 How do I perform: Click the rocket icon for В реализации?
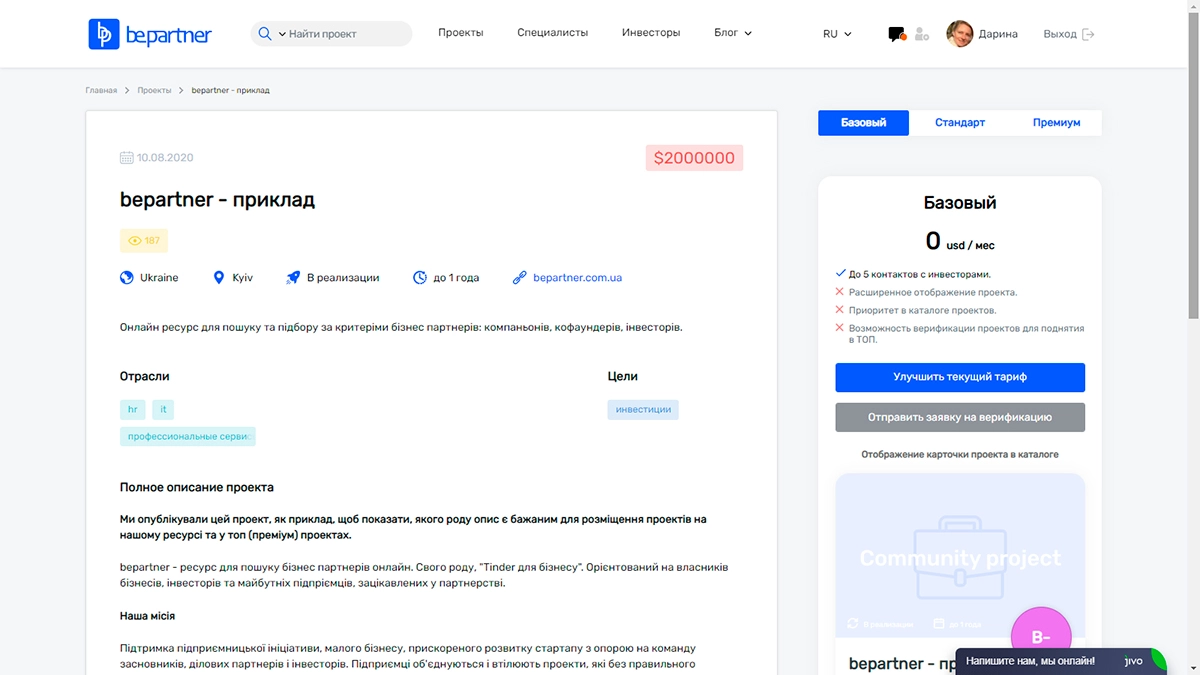(293, 278)
